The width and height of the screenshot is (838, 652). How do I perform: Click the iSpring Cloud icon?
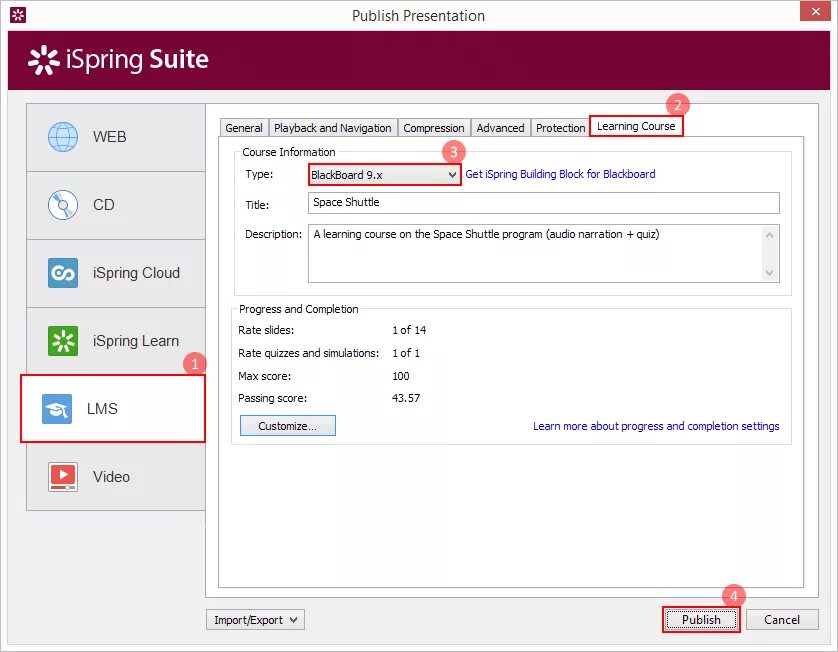[x=63, y=273]
